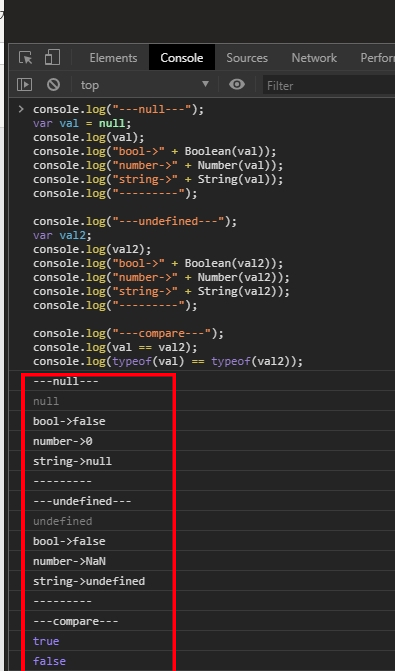This screenshot has width=395, height=671.
Task: Open the Performance tab
Action: click(x=377, y=58)
